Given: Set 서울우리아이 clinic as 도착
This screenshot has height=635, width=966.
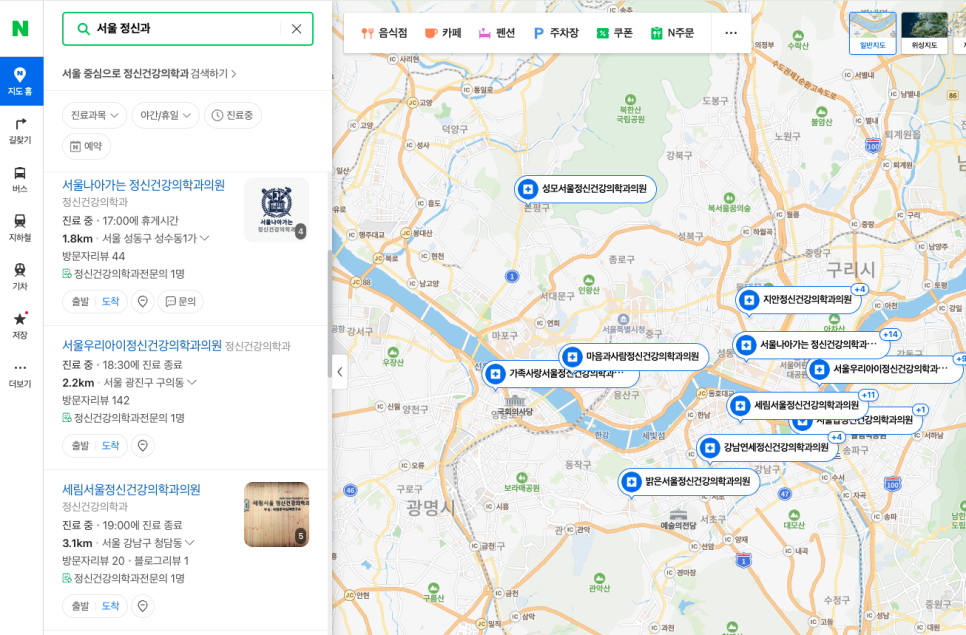Looking at the screenshot, I should pos(111,445).
